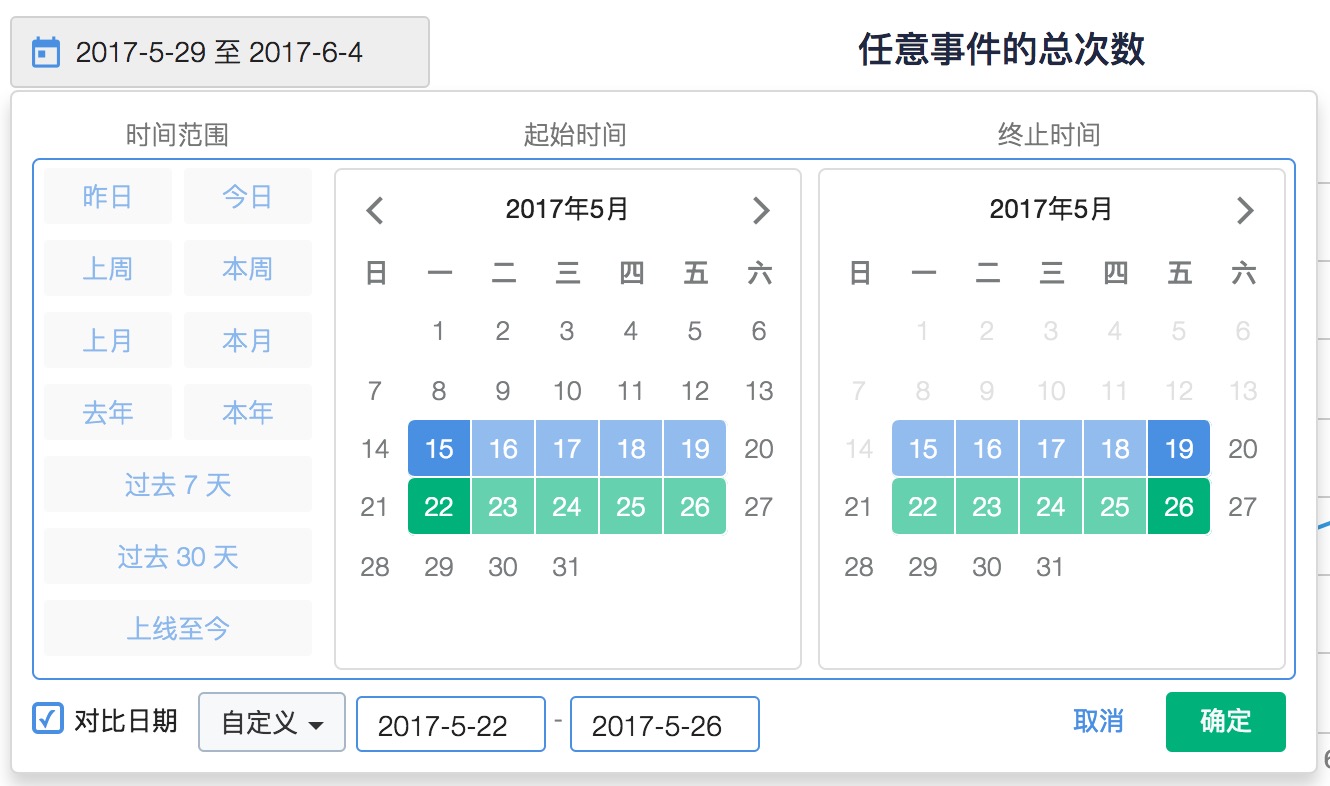The height and width of the screenshot is (786, 1330).
Task: Go to next month in end calendar
Action: (1245, 210)
